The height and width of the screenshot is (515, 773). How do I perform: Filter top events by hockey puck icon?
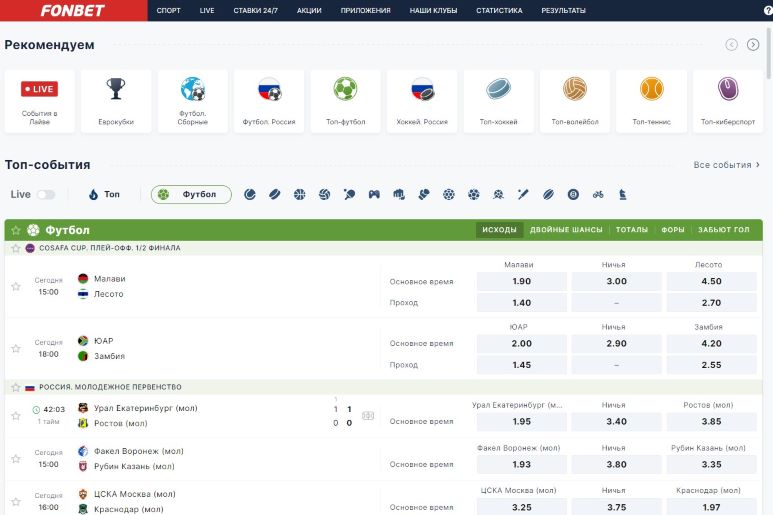click(x=275, y=195)
